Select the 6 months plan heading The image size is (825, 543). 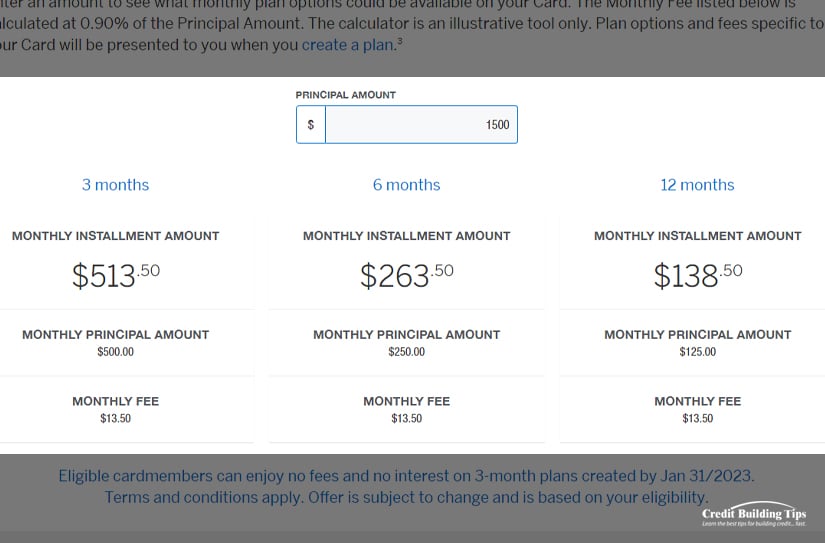pyautogui.click(x=406, y=185)
